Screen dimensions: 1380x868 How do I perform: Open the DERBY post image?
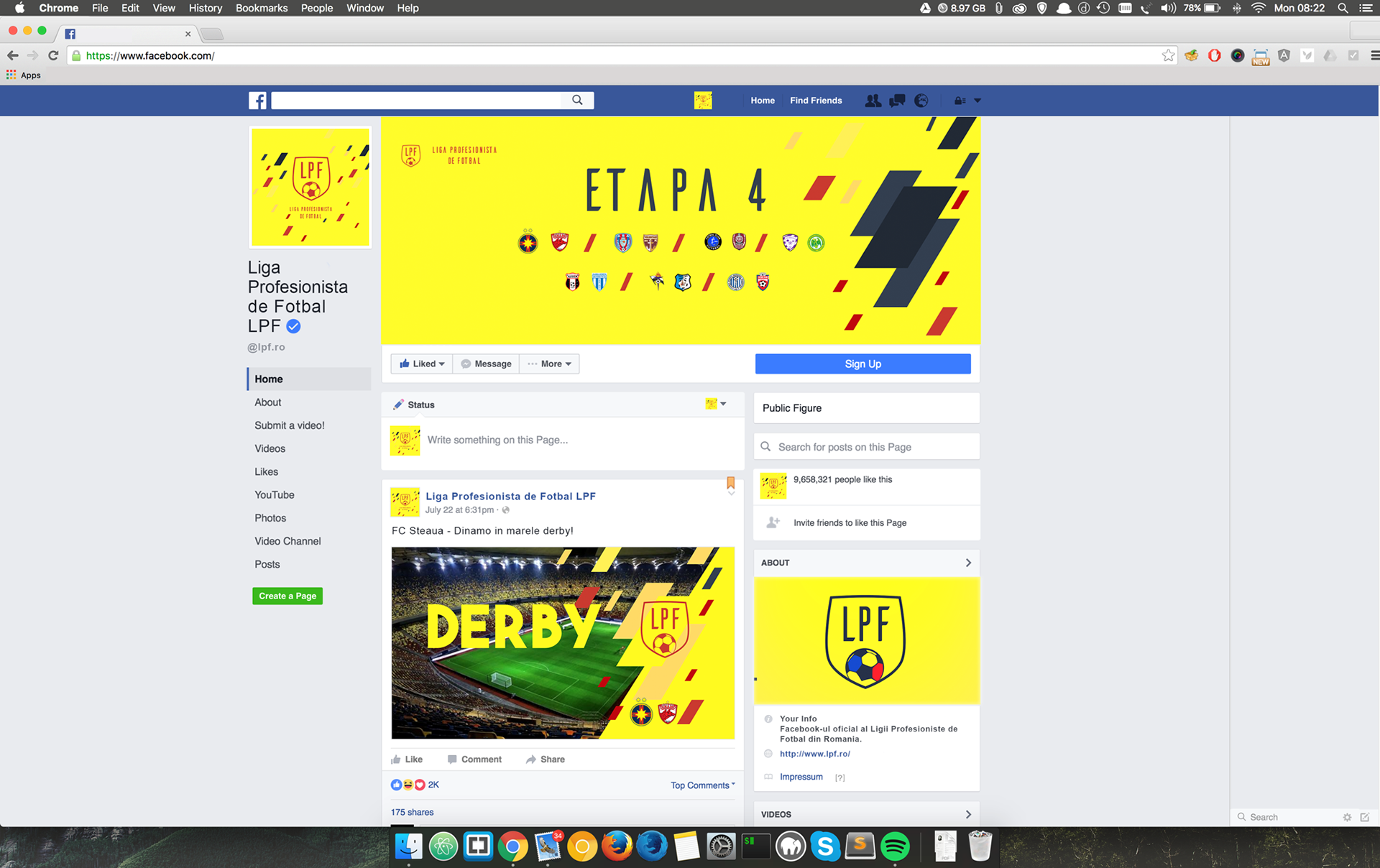pyautogui.click(x=563, y=643)
